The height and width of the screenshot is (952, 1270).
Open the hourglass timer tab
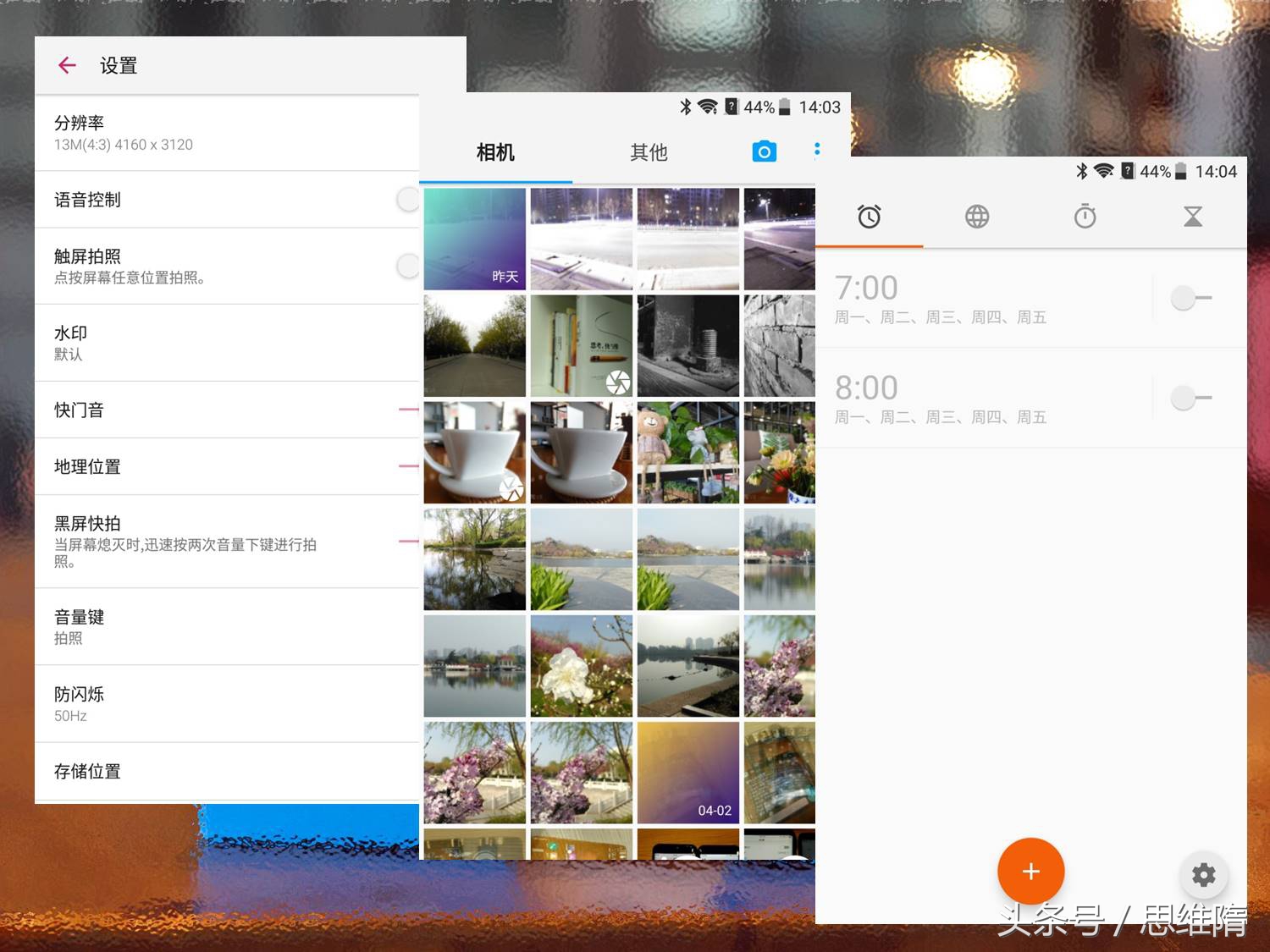click(x=1193, y=217)
